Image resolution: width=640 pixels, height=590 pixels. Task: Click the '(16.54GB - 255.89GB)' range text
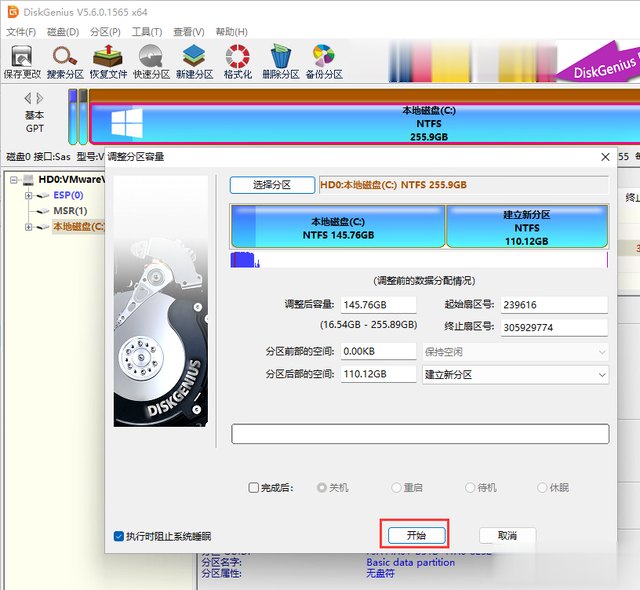pos(368,325)
